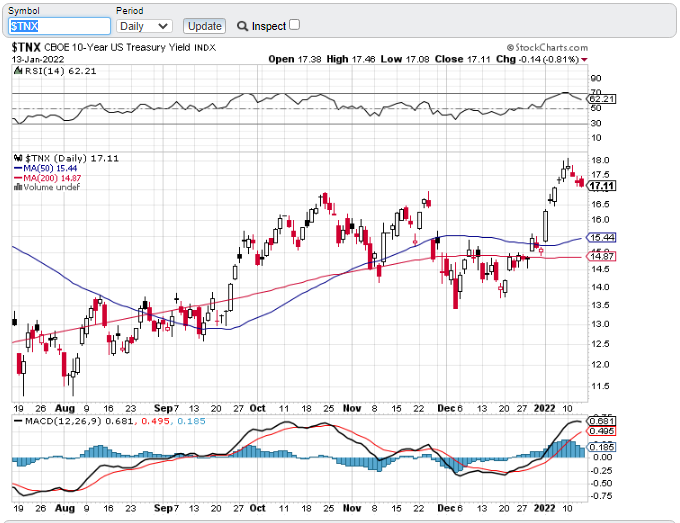Click the blue MA(50) 15.44 legend entry
680x523 pixels.
(x=46, y=168)
